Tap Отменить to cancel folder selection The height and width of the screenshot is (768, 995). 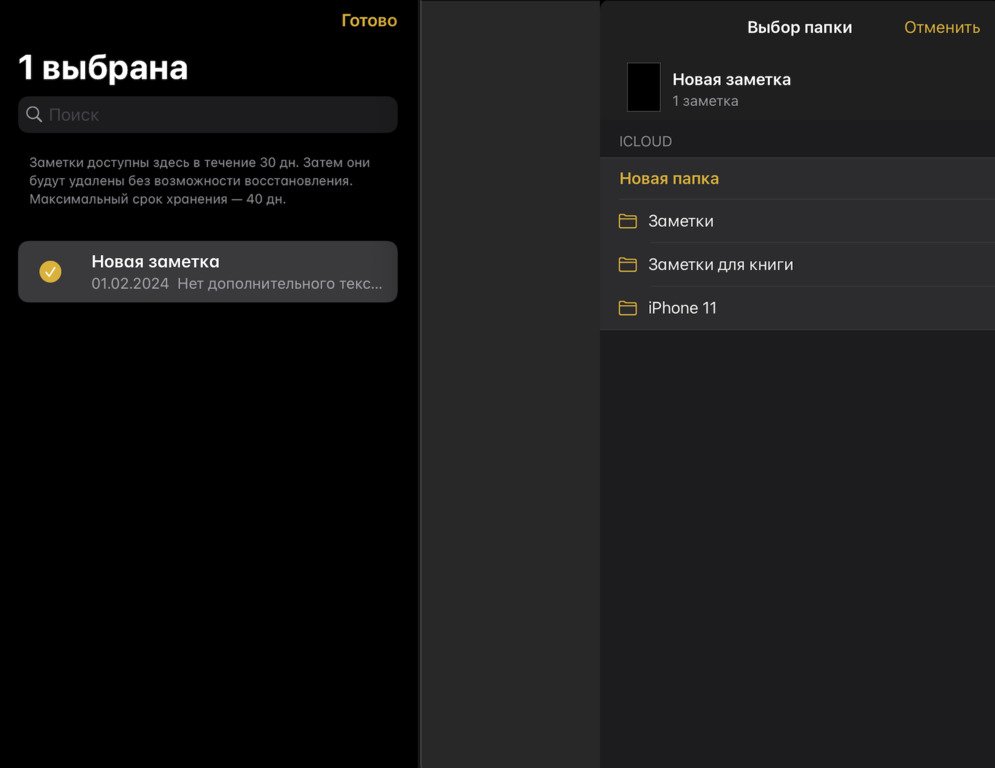[x=942, y=27]
